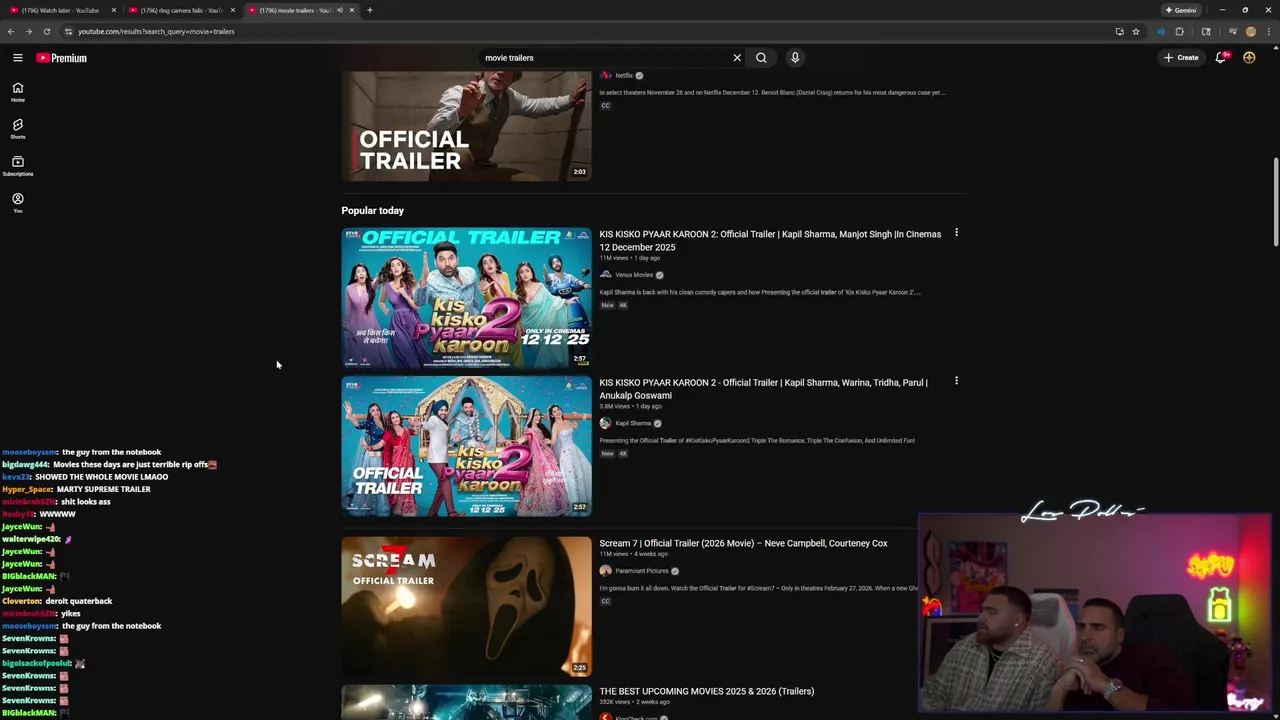Viewport: 1280px width, 720px height.
Task: Play Kis Kisko Pyaar Karoon 2 Venus Movies thumbnail
Action: click(466, 298)
